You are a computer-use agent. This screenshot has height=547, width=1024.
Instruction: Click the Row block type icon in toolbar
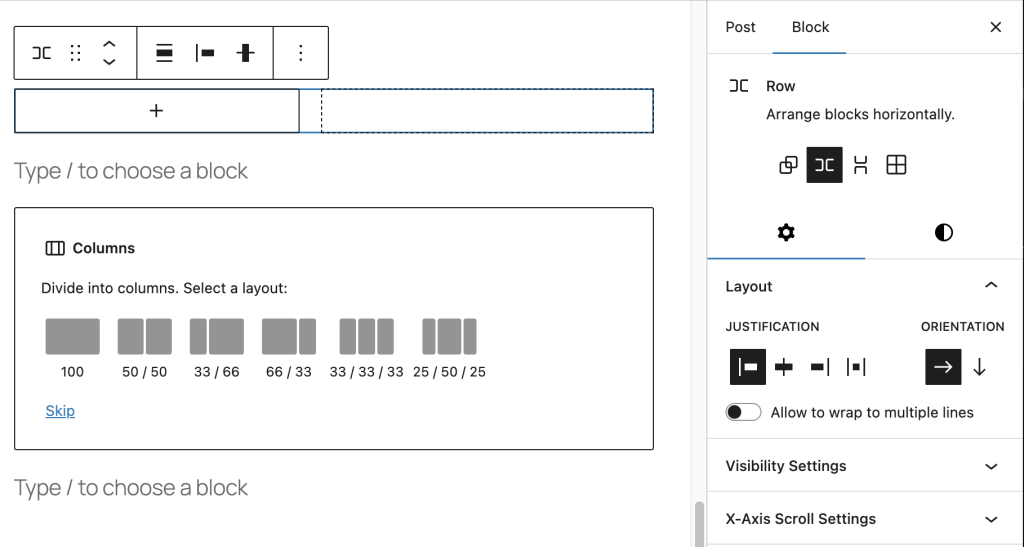point(42,53)
